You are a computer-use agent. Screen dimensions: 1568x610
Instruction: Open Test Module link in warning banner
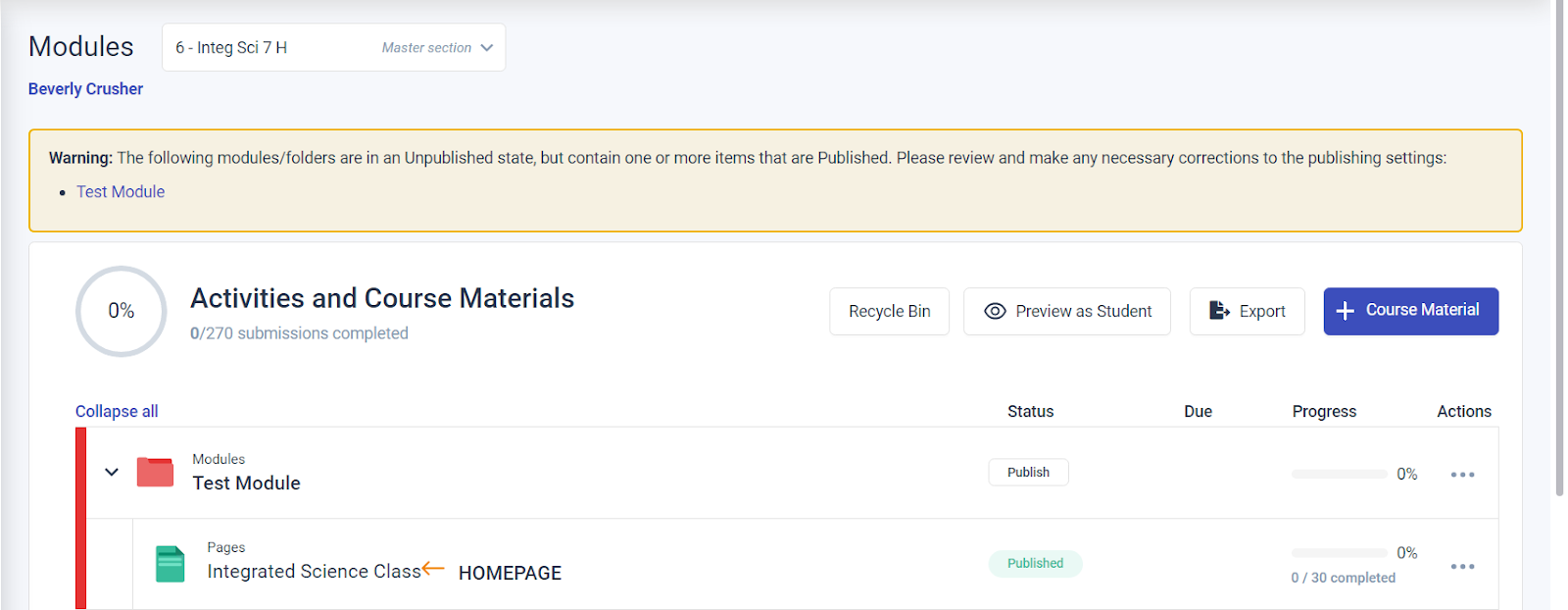[121, 192]
